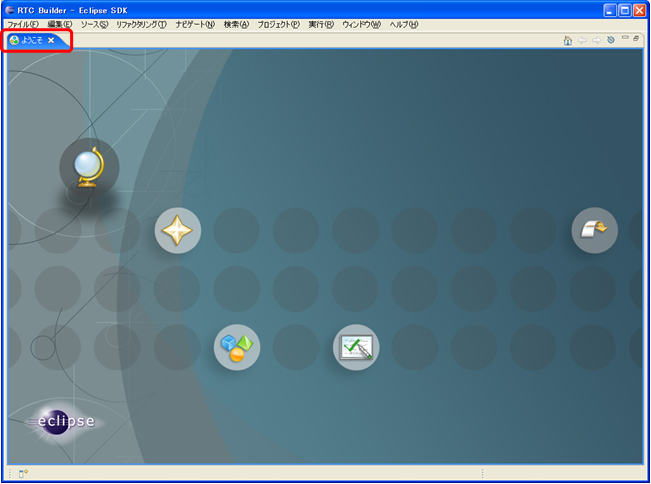Open the Overview globe icon
The image size is (651, 484).
pyautogui.click(x=89, y=167)
